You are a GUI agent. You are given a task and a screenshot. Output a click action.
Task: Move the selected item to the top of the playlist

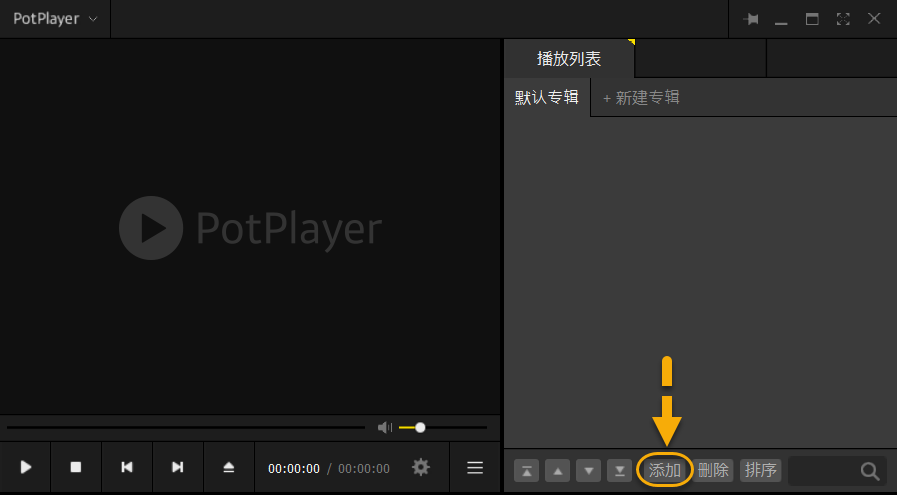pos(527,471)
